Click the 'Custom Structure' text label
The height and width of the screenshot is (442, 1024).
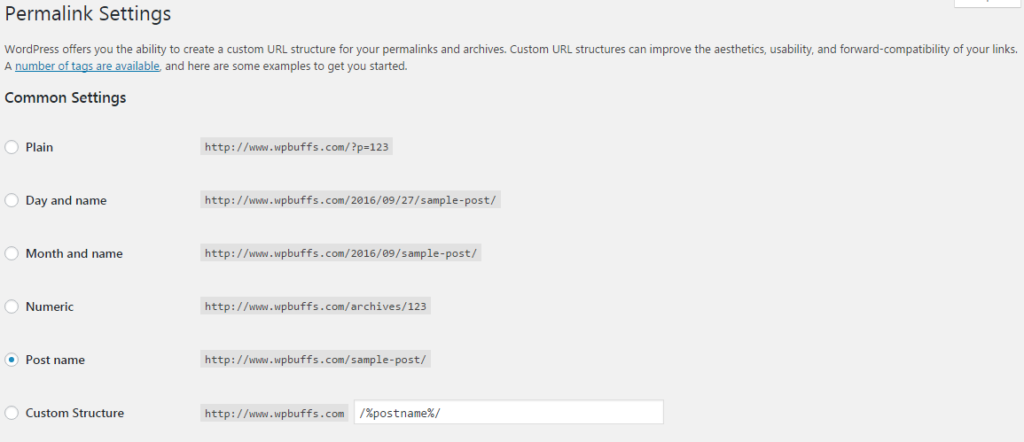coord(75,412)
